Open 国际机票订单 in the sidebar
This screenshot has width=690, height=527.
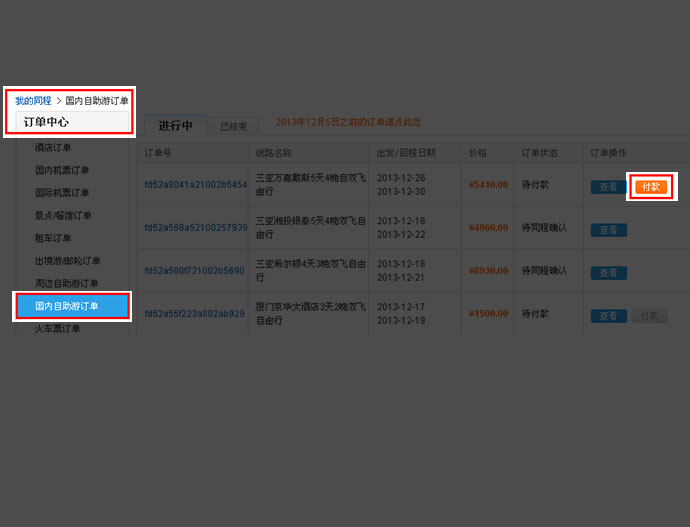coord(62,193)
